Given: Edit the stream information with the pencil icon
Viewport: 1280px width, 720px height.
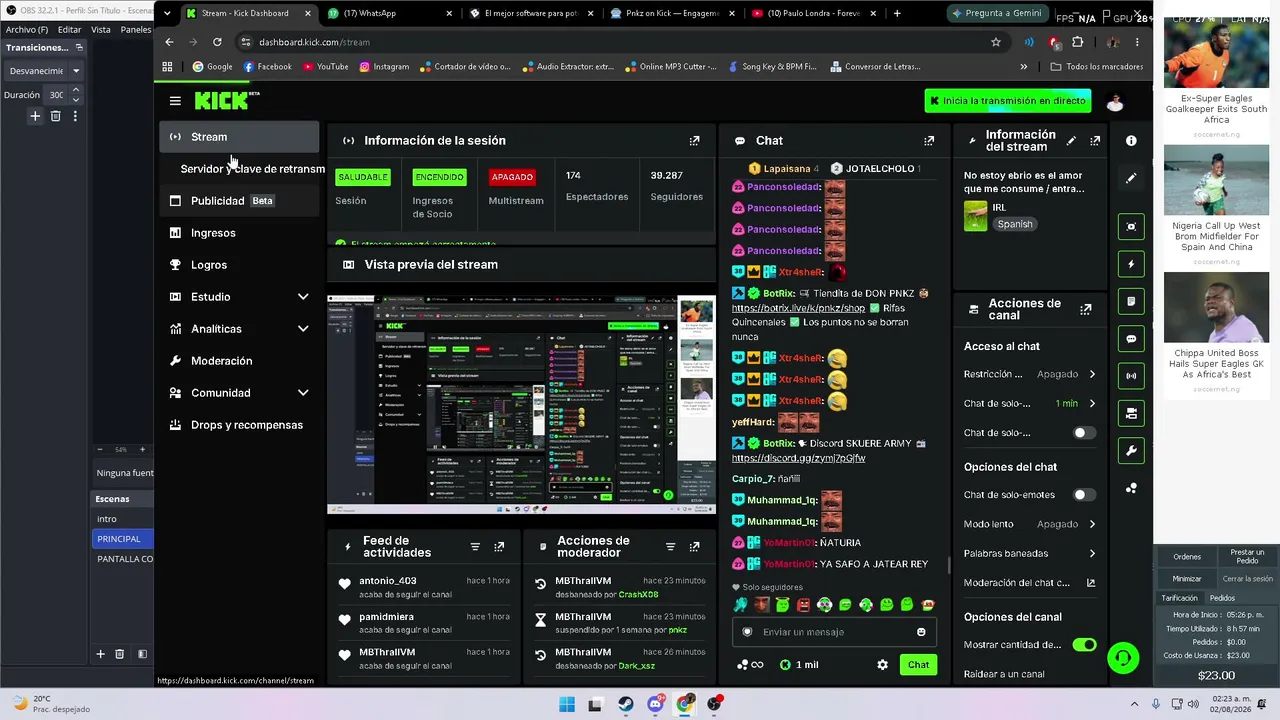Looking at the screenshot, I should [1071, 141].
